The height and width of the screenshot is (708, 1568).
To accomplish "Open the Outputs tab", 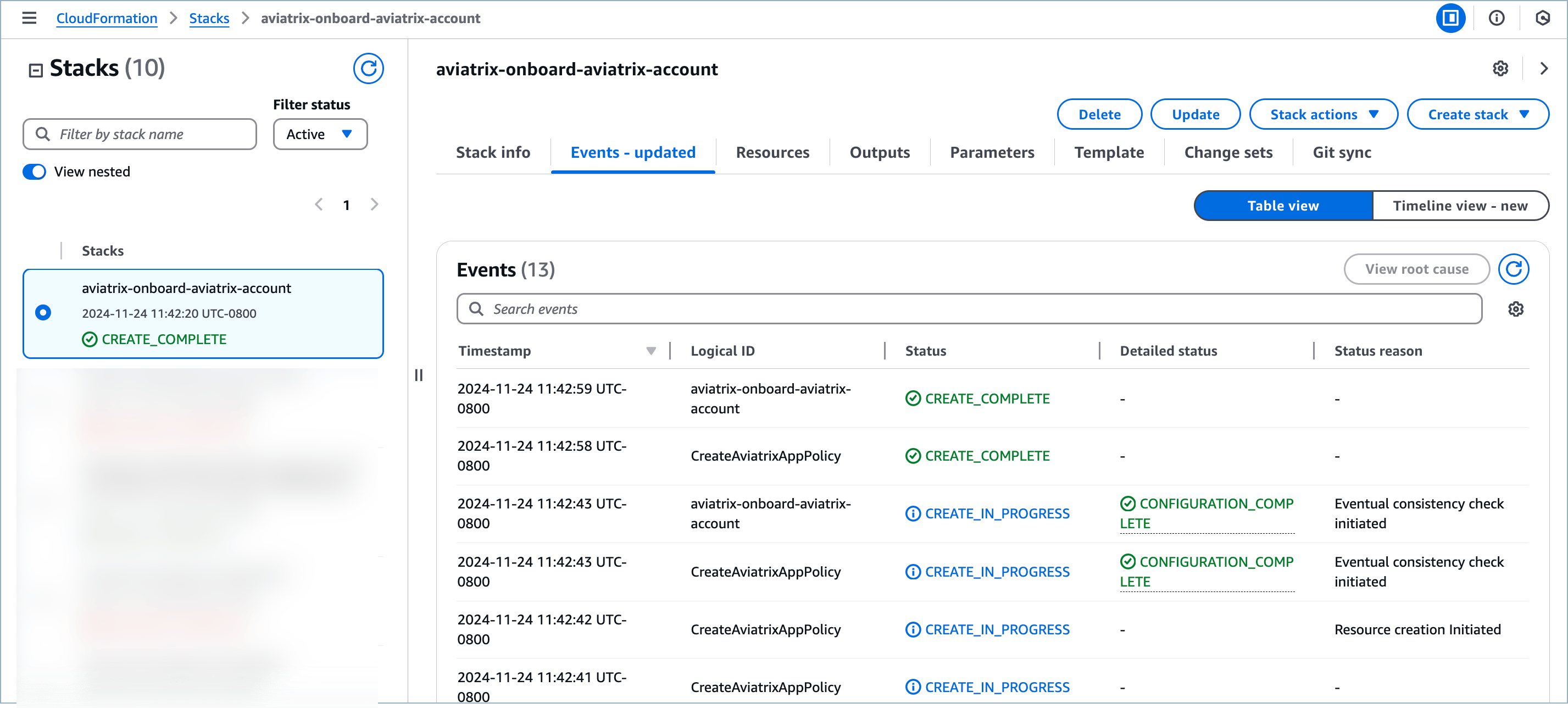I will [880, 152].
